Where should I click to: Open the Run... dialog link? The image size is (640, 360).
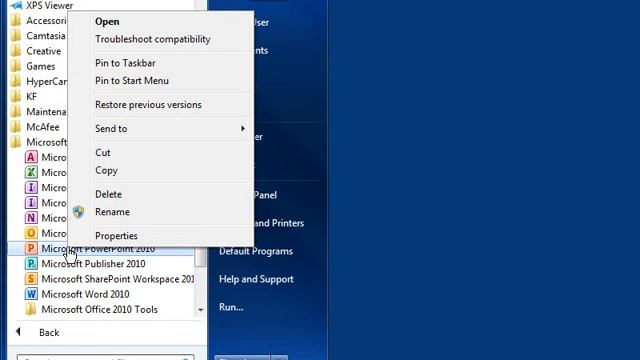click(x=231, y=307)
